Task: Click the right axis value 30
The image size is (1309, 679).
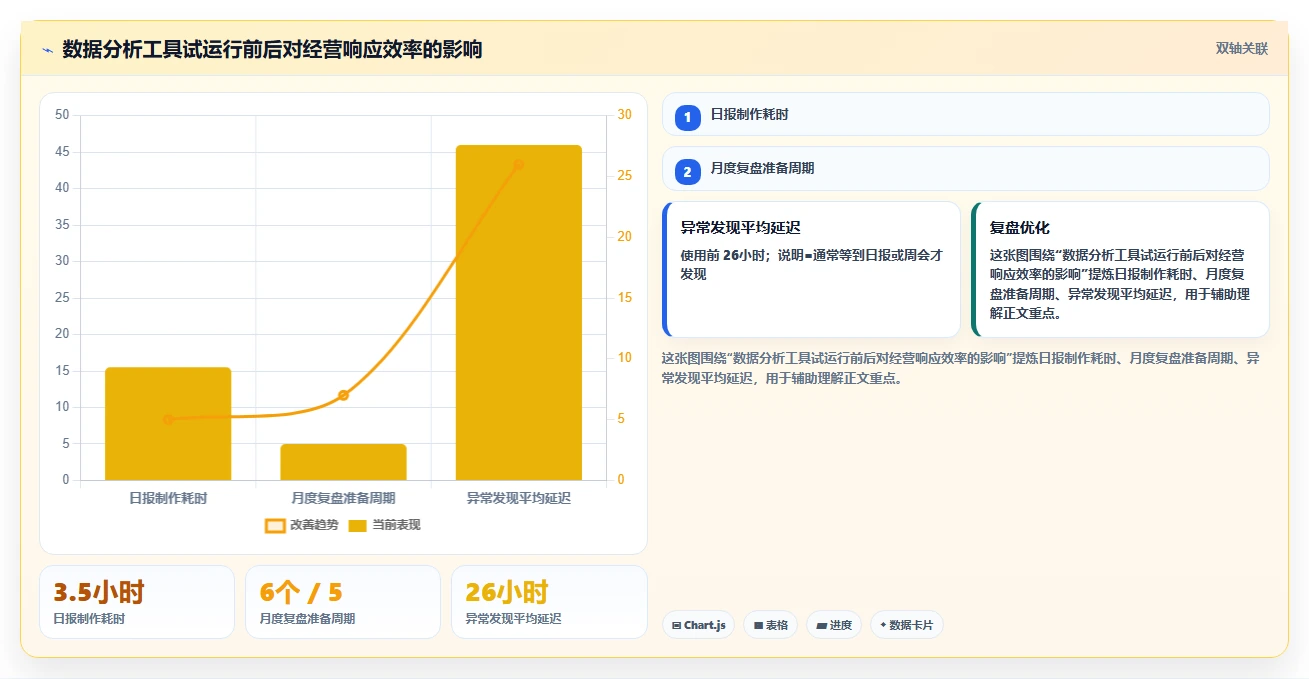Action: pyautogui.click(x=624, y=115)
